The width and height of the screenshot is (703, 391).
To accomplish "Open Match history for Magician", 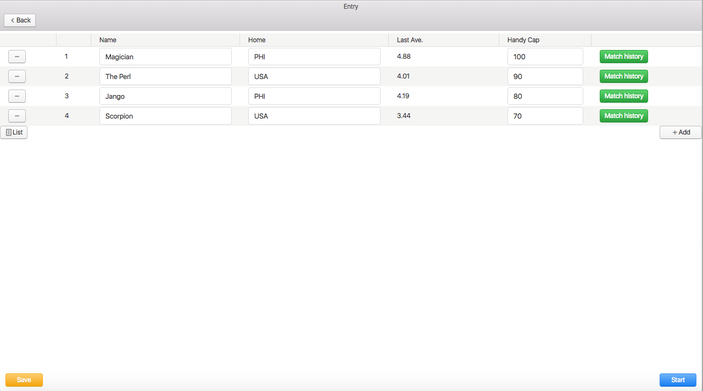I will coord(624,56).
